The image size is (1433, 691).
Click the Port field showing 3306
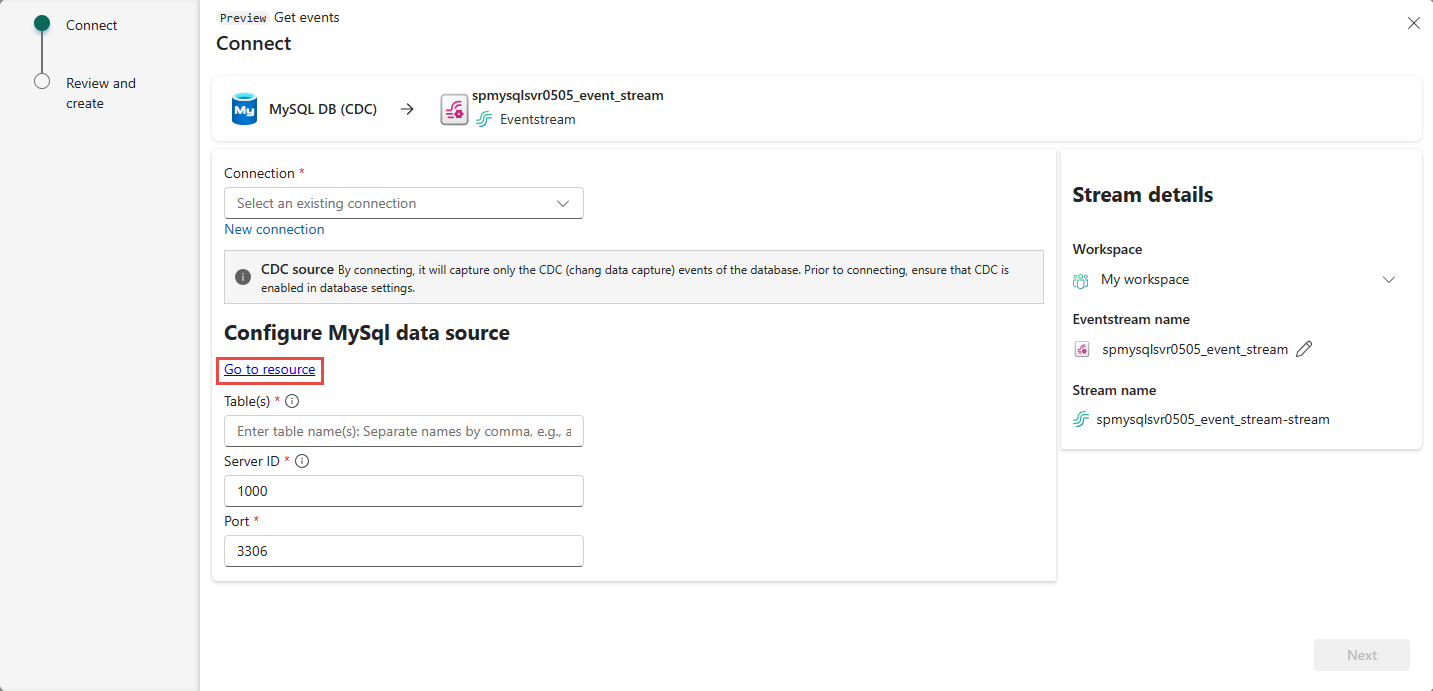tap(404, 551)
